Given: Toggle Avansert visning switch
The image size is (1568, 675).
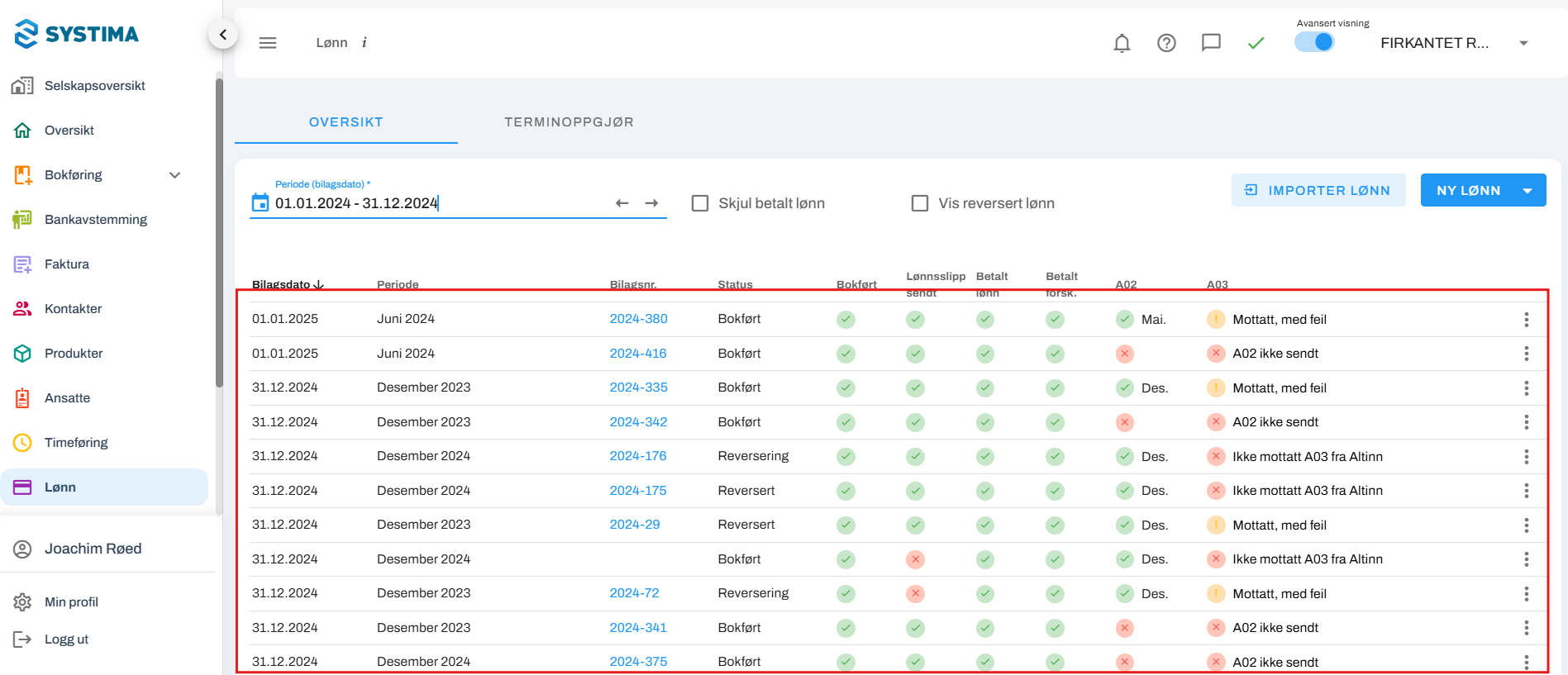Looking at the screenshot, I should click(1314, 42).
